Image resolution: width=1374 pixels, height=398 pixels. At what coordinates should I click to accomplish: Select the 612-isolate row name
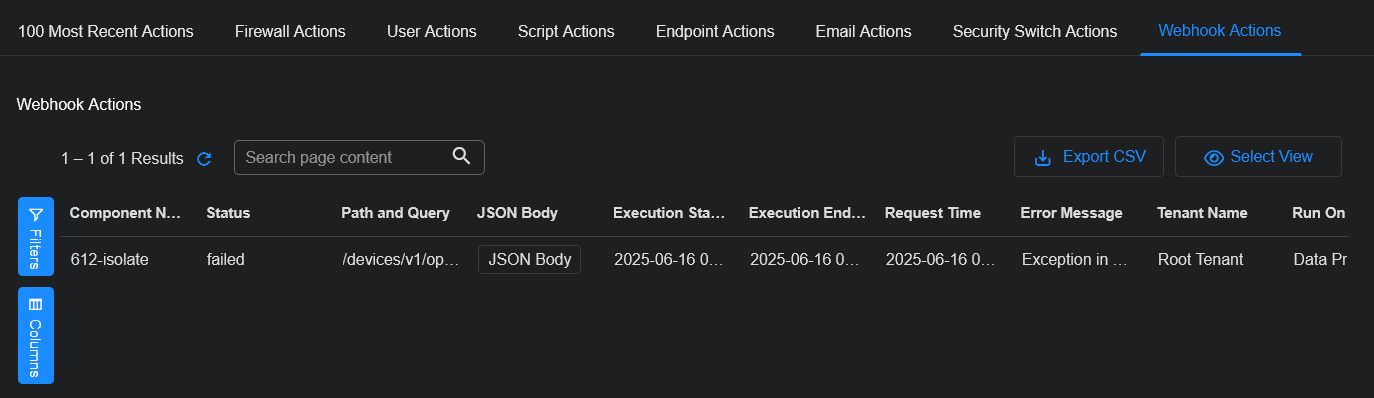(x=110, y=259)
